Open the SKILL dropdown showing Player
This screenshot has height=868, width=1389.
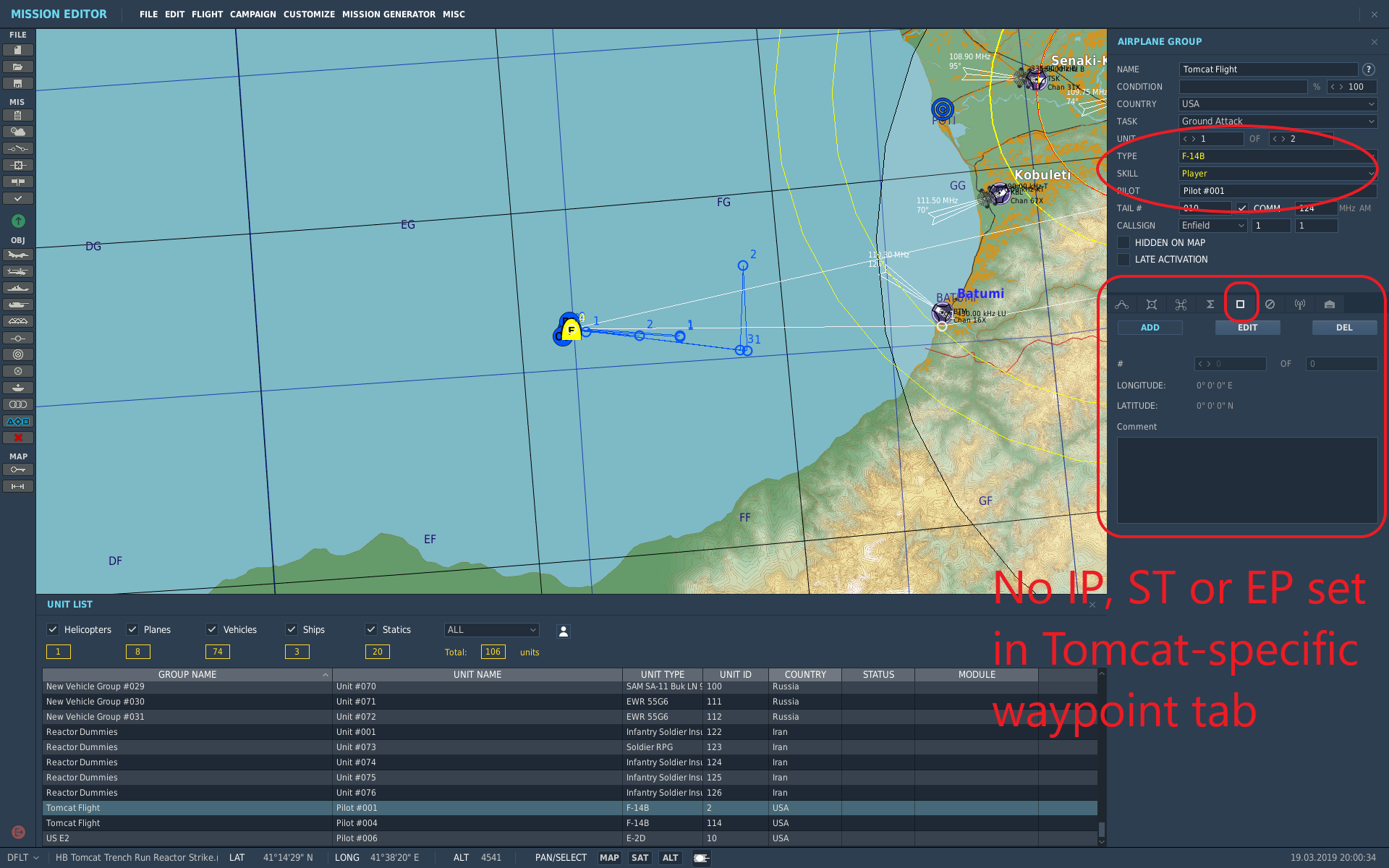(x=1278, y=174)
